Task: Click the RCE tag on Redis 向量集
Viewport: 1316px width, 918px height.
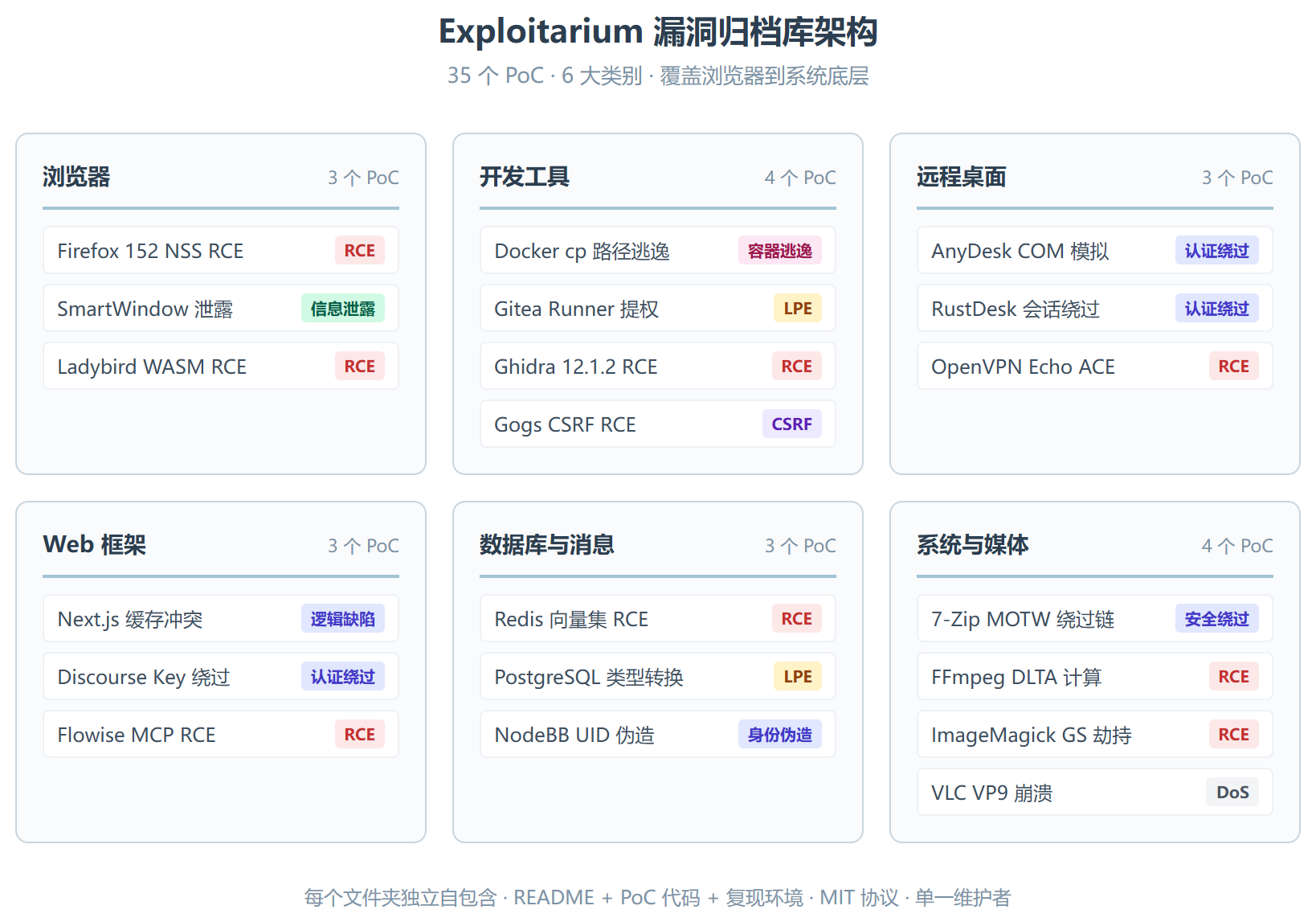Action: click(797, 619)
